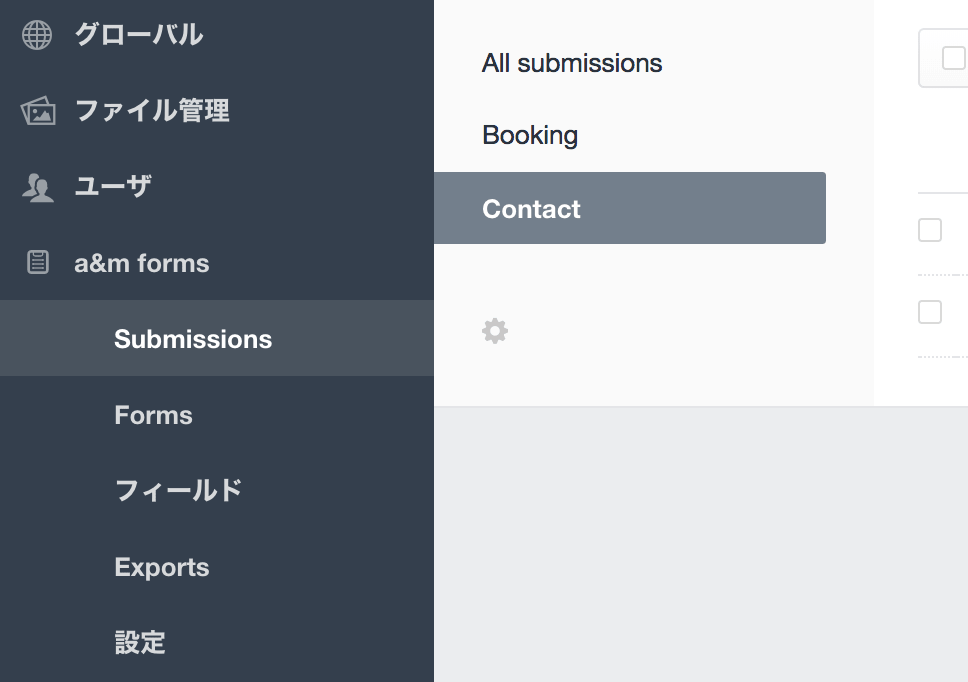Image resolution: width=968 pixels, height=682 pixels.
Task: Open source settings via the gear icon
Action: [495, 331]
